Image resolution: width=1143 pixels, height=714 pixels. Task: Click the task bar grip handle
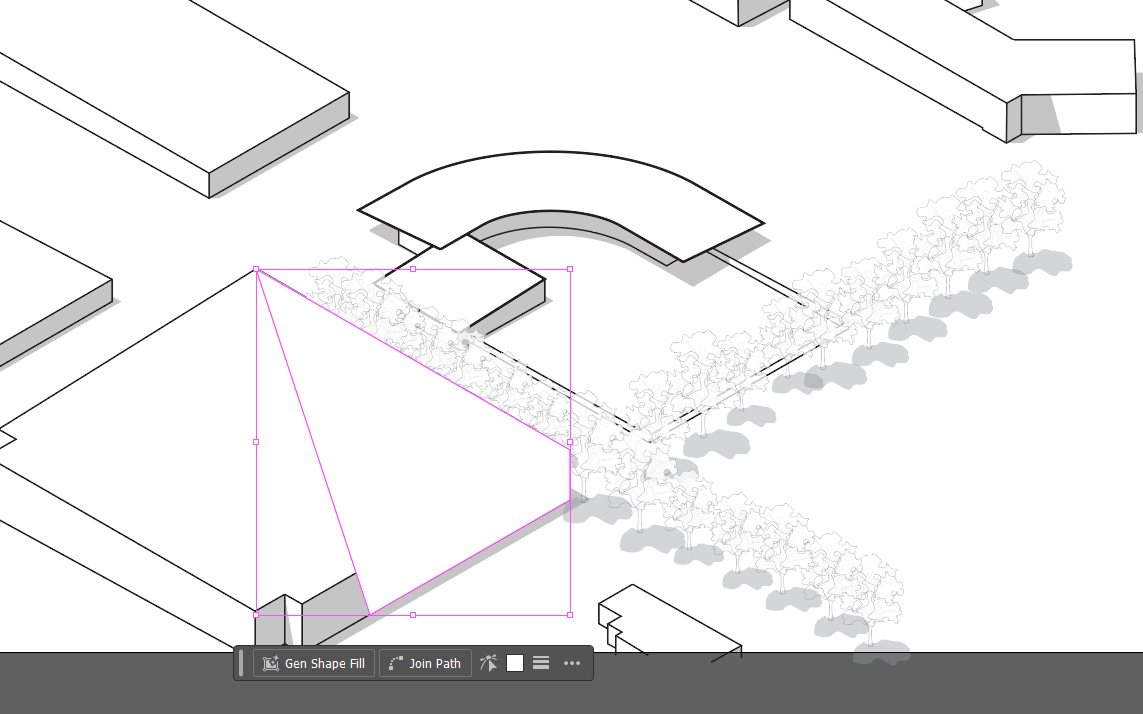[x=241, y=662]
